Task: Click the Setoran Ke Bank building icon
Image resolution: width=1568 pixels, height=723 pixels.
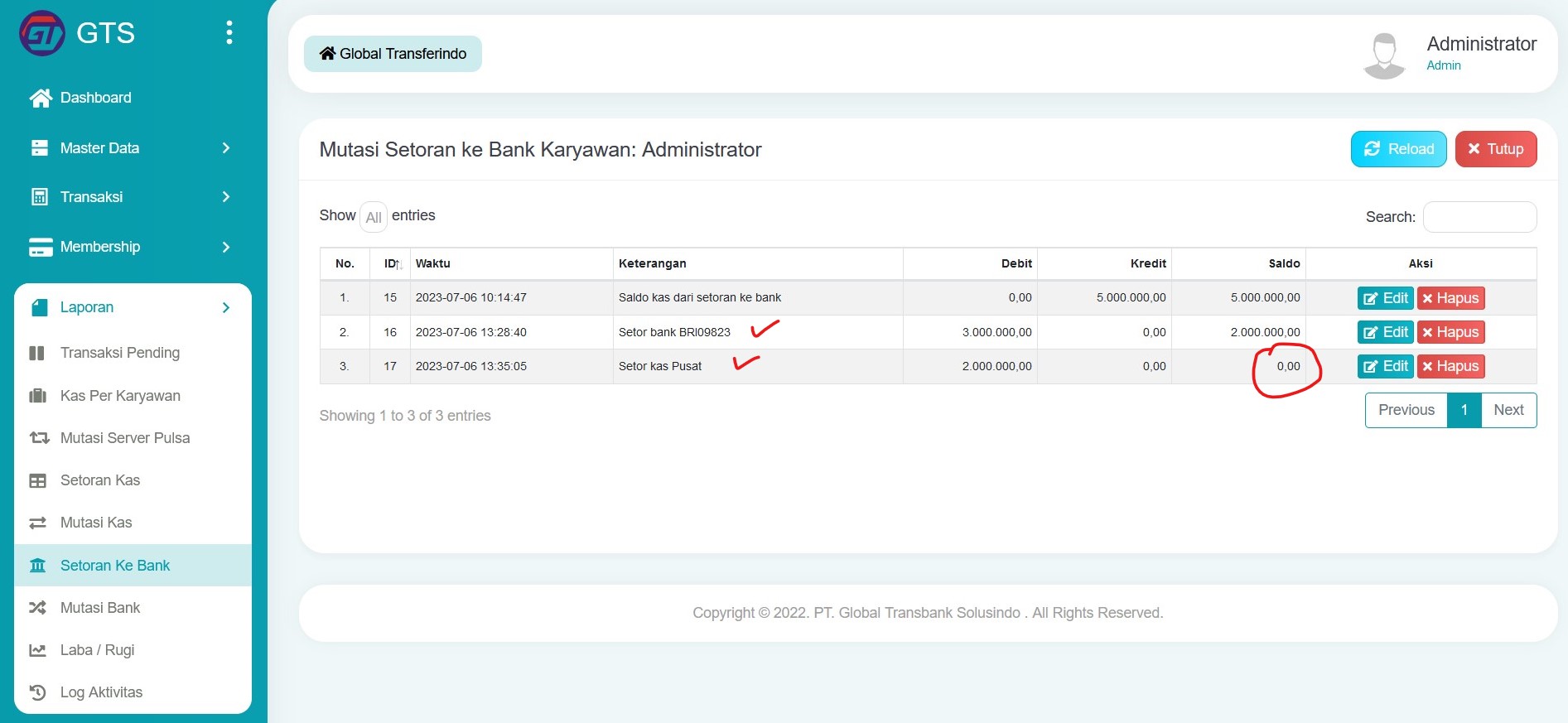Action: pyautogui.click(x=38, y=566)
